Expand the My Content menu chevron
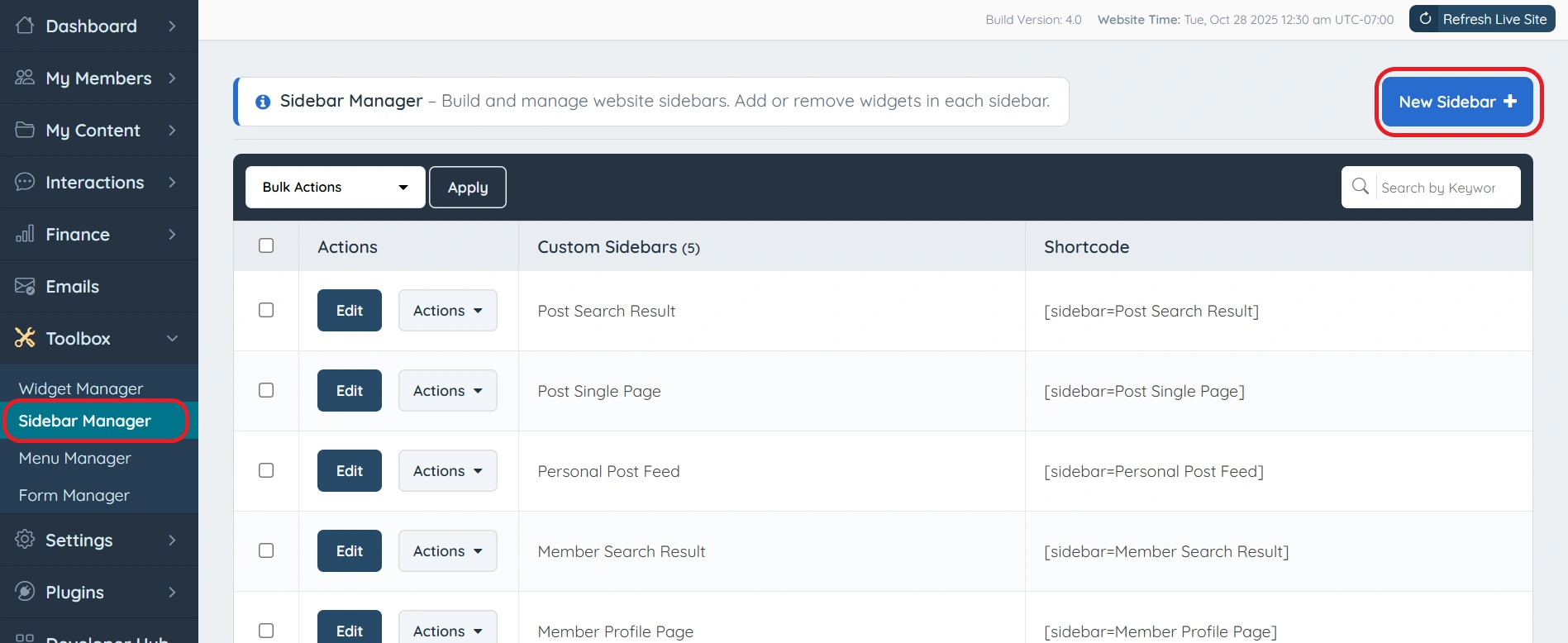 pyautogui.click(x=172, y=130)
